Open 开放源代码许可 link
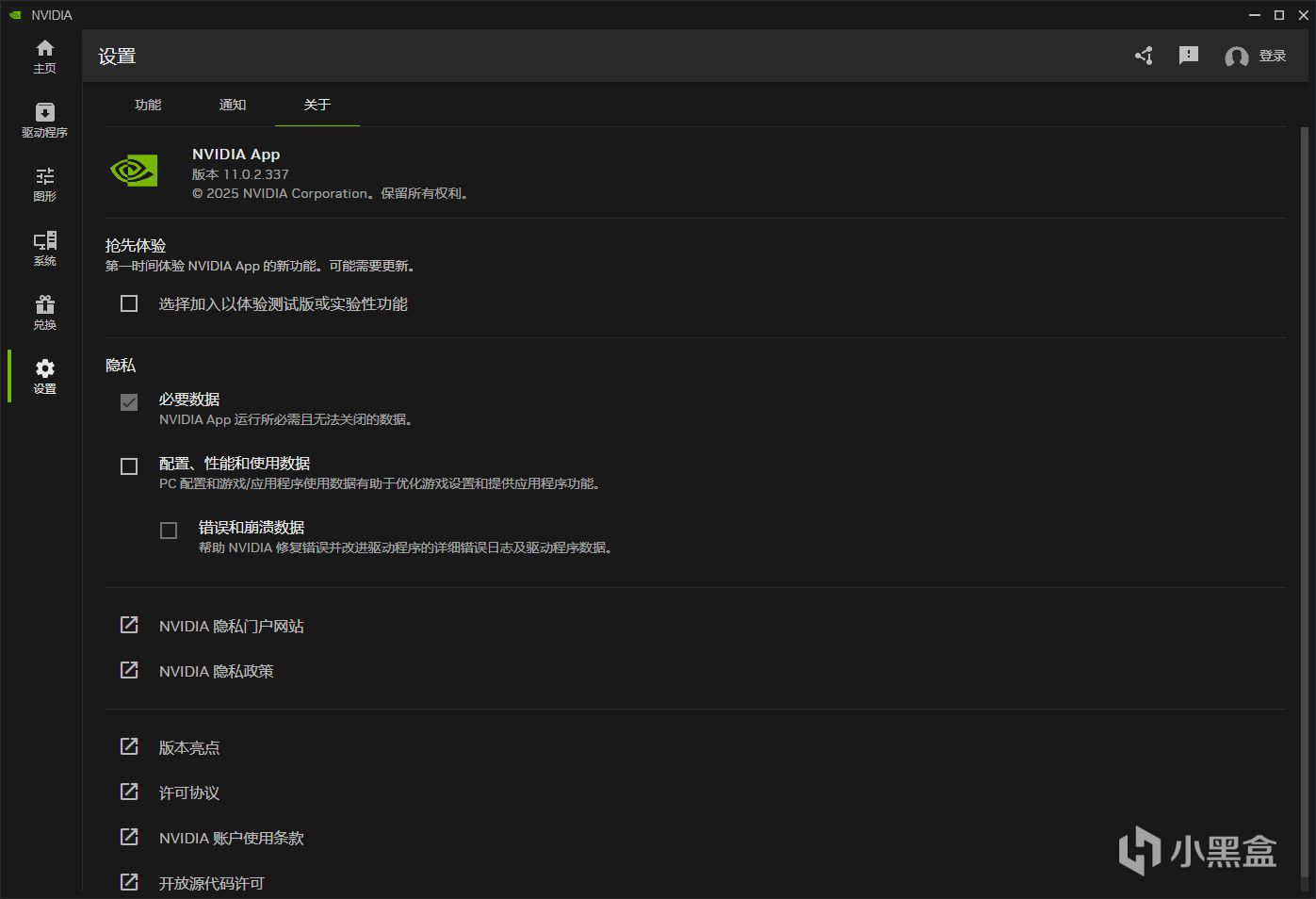Screen dimensions: 1316x899 click(x=212, y=883)
